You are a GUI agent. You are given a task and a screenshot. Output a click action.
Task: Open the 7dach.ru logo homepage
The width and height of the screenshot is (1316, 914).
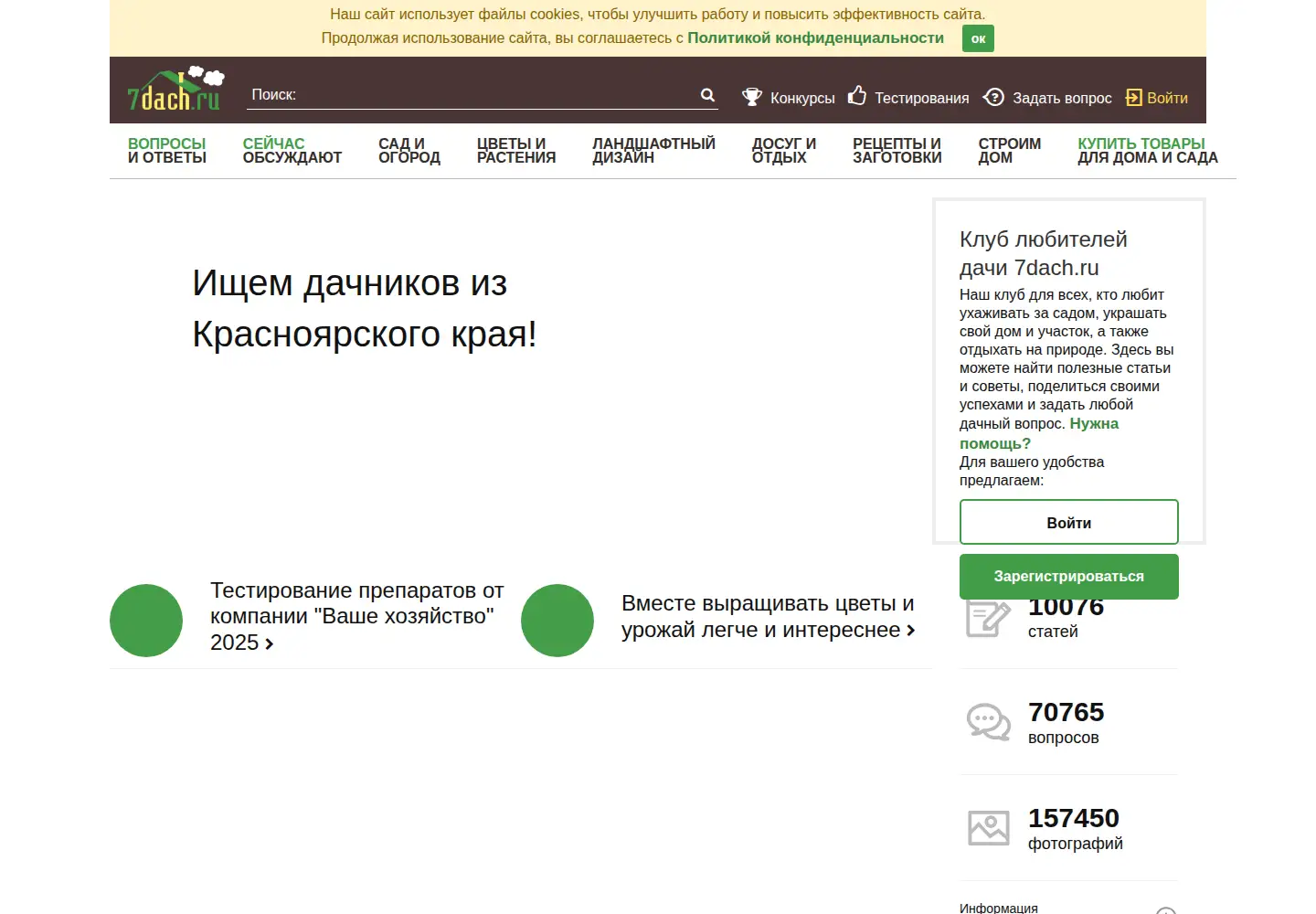coord(175,90)
